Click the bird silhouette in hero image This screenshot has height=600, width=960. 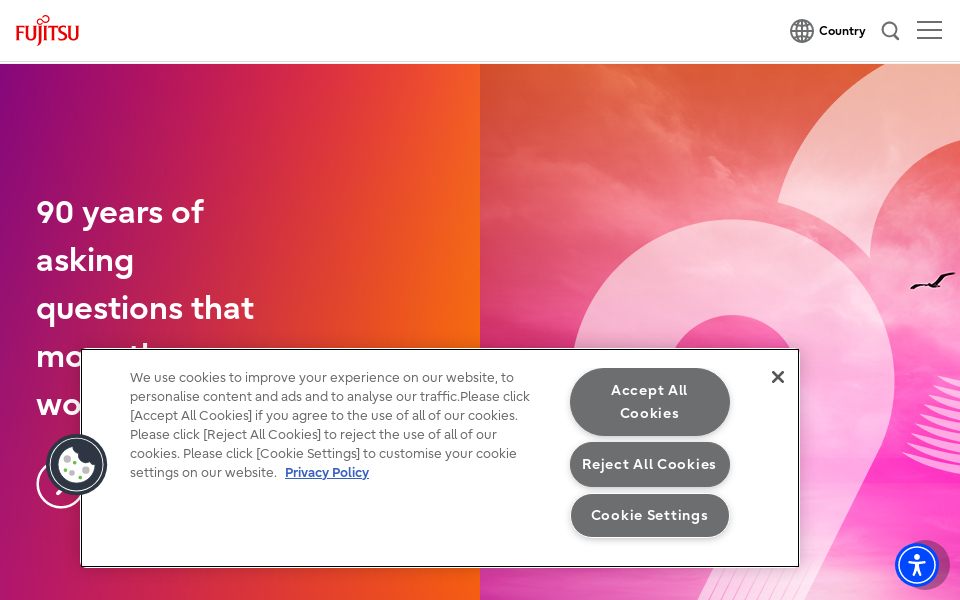[931, 281]
